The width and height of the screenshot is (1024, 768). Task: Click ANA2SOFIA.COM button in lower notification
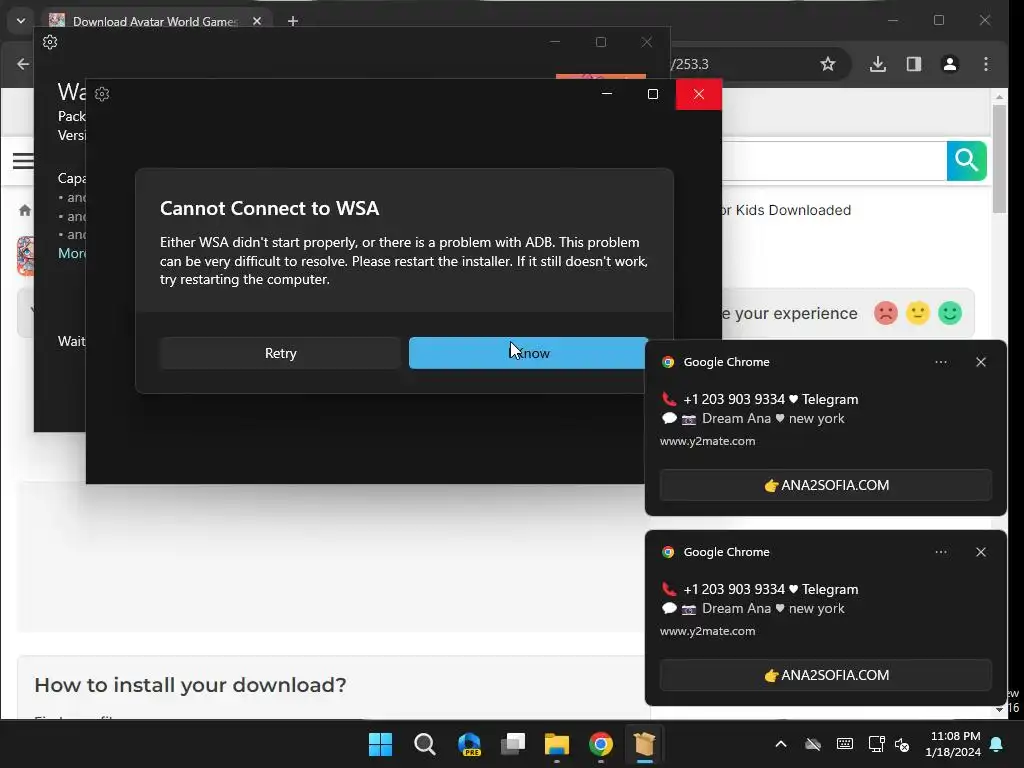[825, 675]
